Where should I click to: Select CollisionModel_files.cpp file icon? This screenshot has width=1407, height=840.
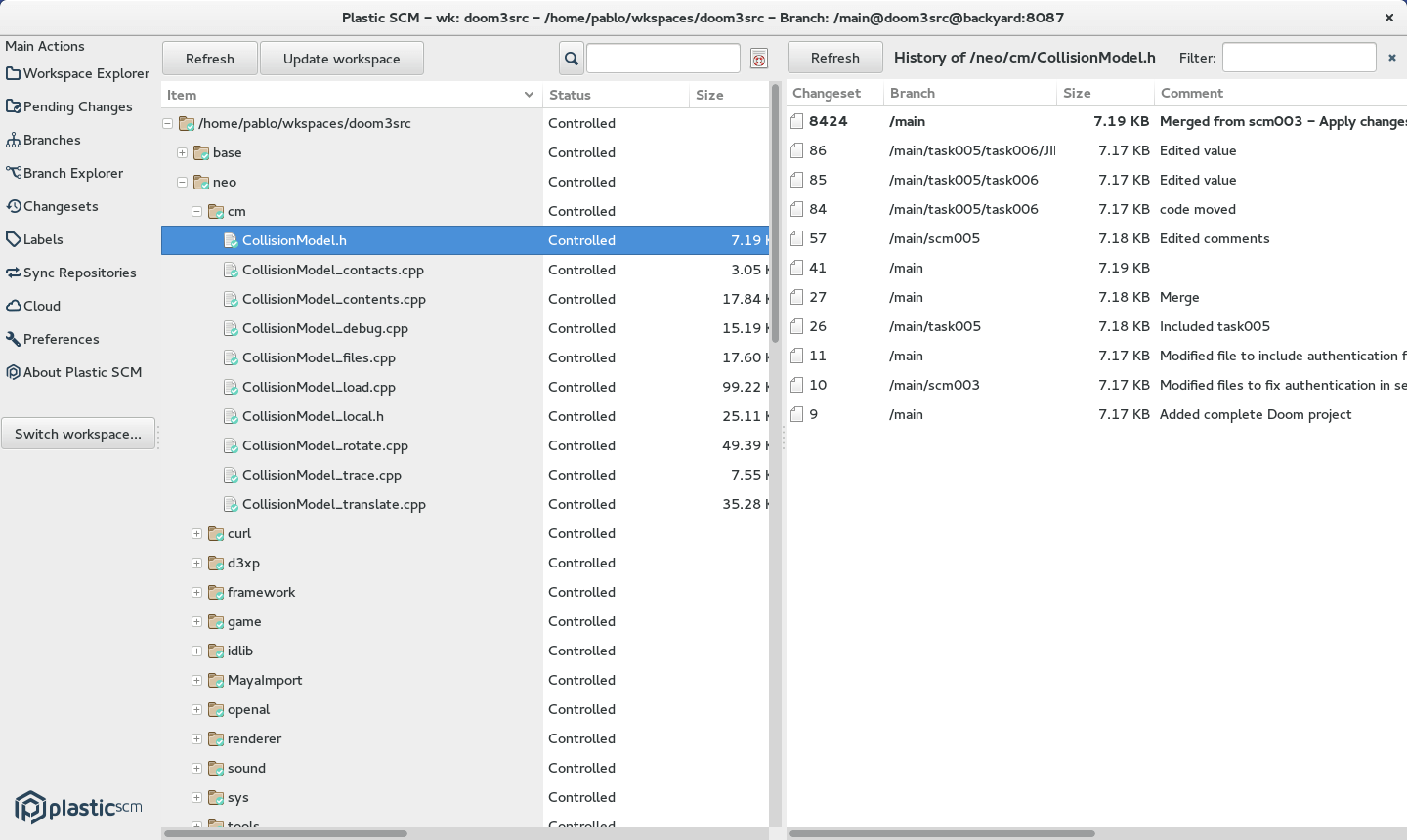[231, 357]
